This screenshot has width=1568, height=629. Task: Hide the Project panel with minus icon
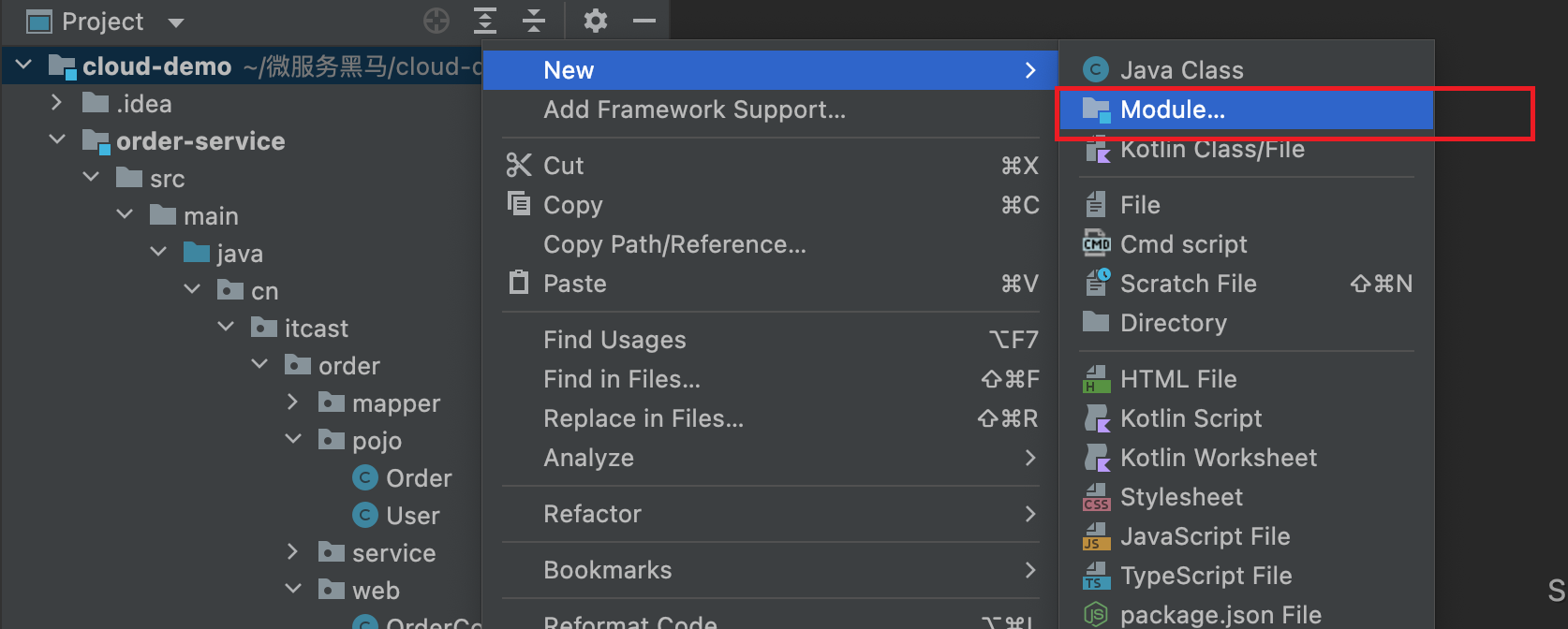[x=644, y=21]
